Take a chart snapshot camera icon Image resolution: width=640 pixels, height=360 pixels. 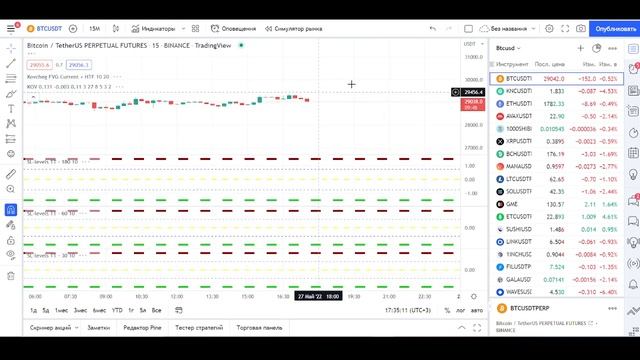580,29
